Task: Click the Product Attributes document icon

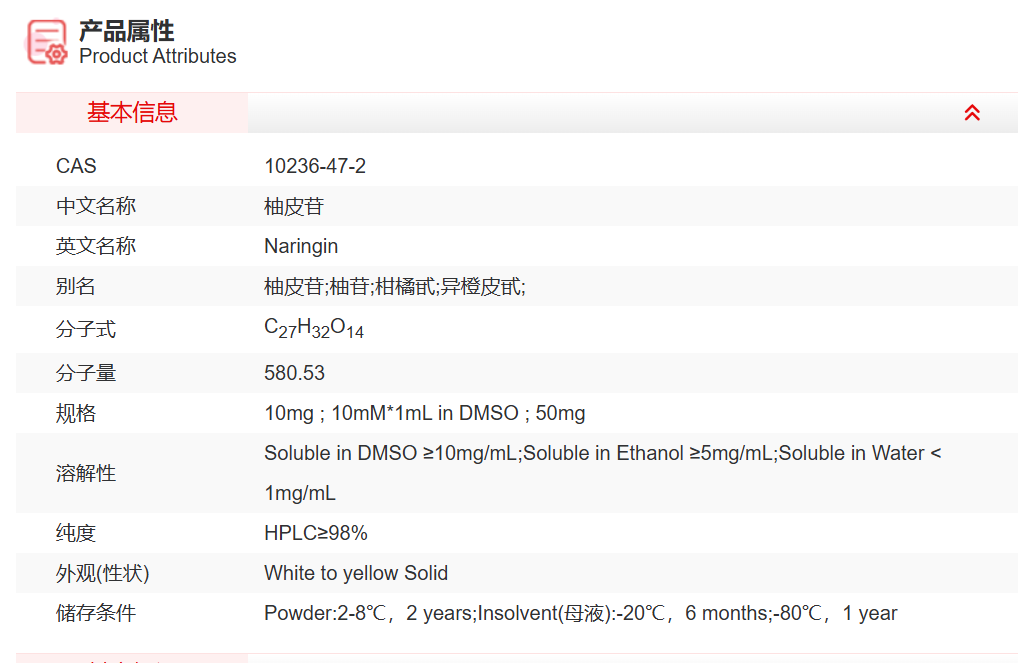Action: click(47, 42)
